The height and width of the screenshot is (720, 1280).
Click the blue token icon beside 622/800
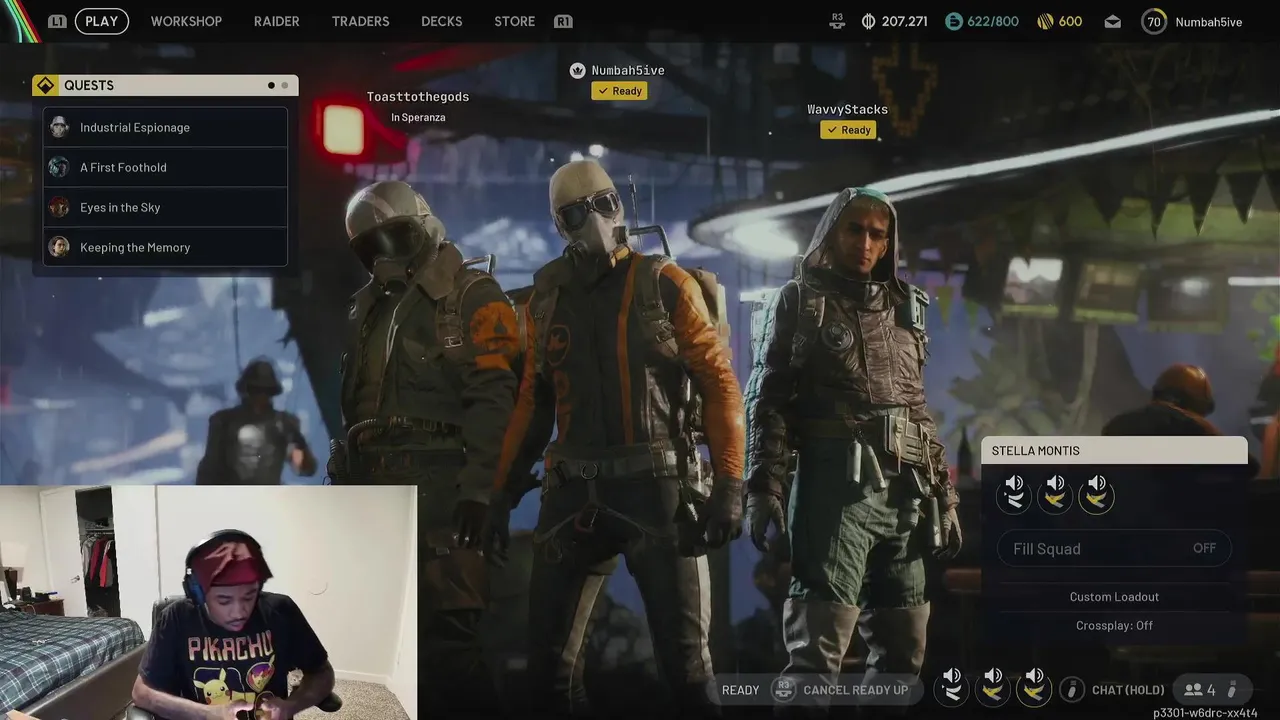point(953,21)
